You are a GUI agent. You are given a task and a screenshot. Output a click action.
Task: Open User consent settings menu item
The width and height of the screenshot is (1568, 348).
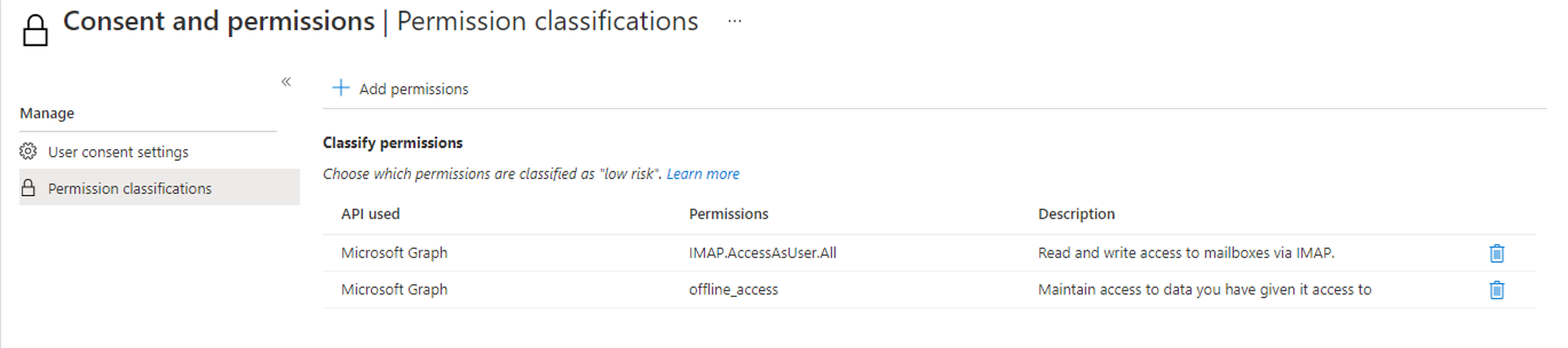pos(118,152)
